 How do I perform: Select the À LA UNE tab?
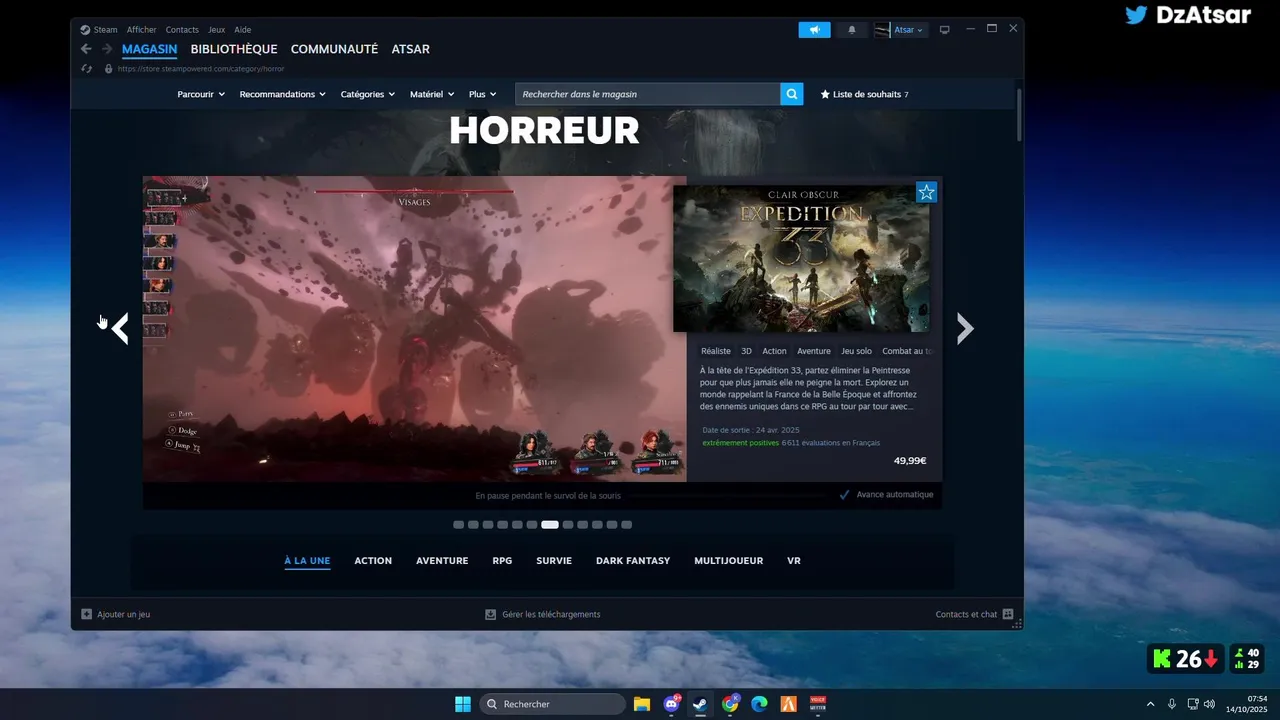307,561
